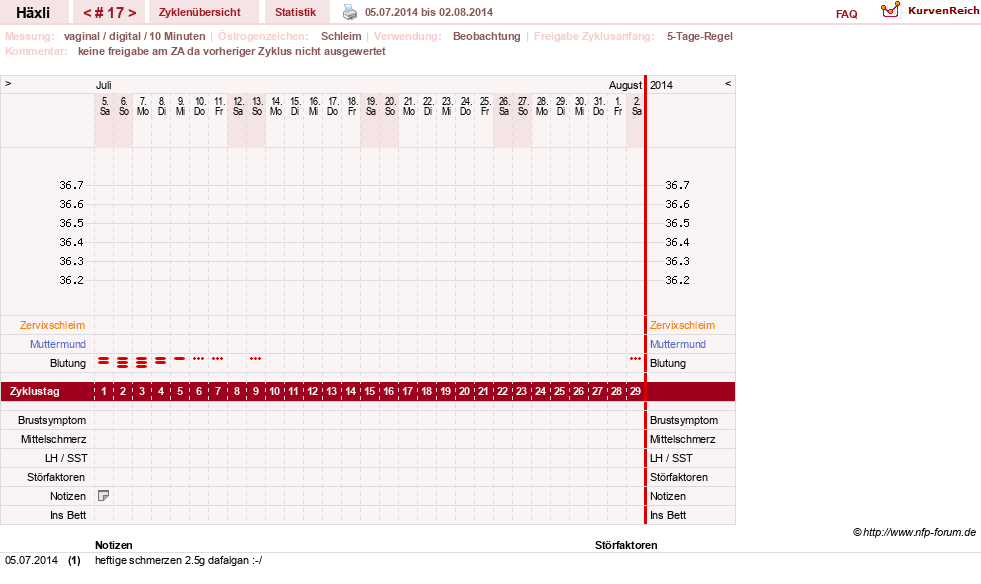Click the left Störfaktoren row label
This screenshot has height=584, width=981.
(56, 477)
